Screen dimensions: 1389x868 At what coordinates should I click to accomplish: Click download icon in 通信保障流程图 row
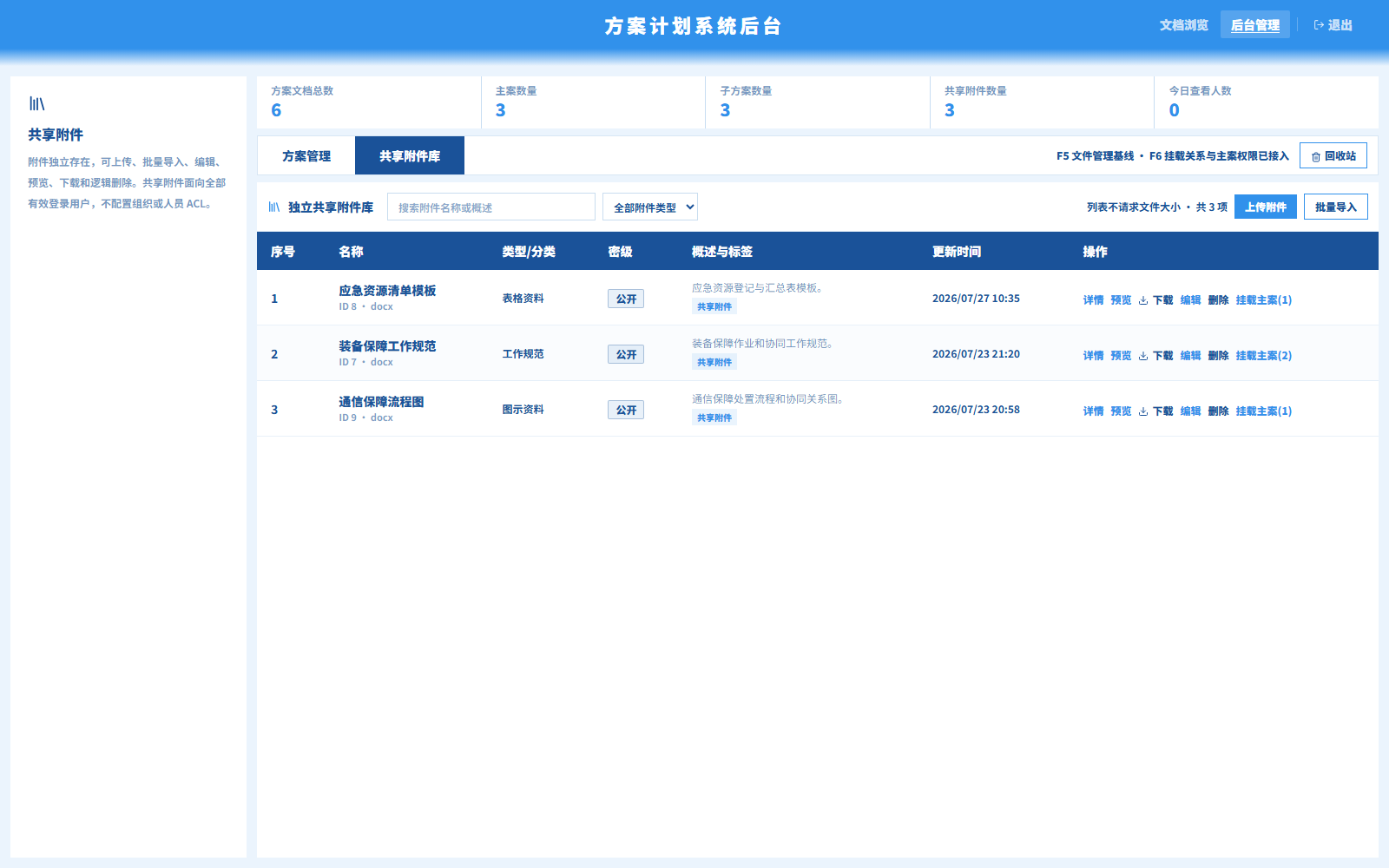pyautogui.click(x=1143, y=411)
